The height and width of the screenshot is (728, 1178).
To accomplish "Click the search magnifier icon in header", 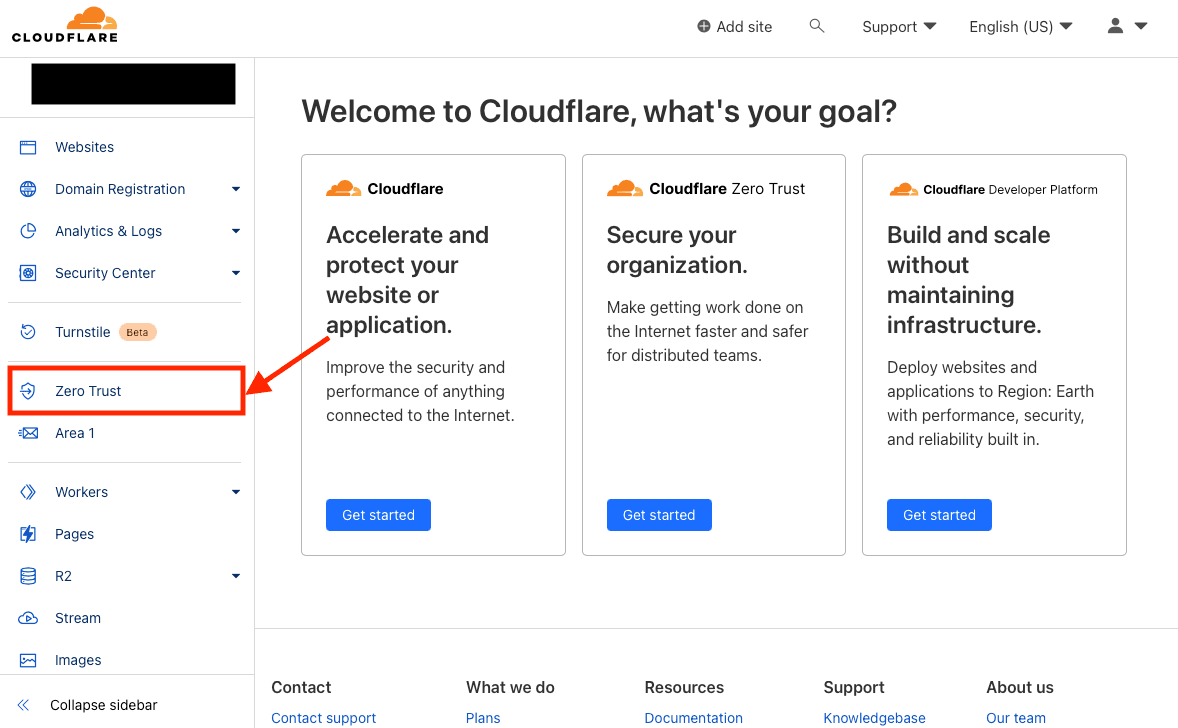I will (817, 26).
